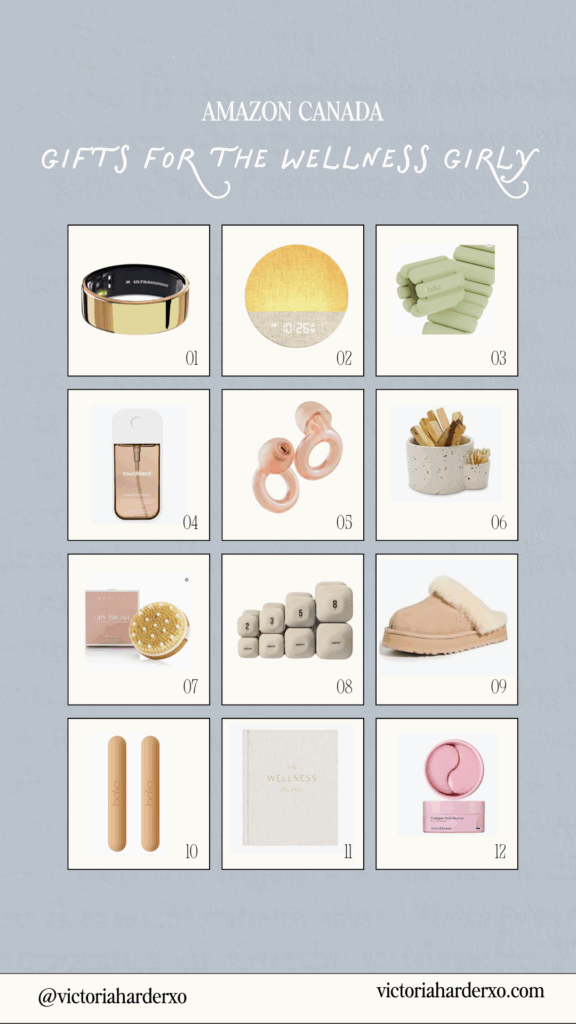Click the victoriaharderxo.com website link
Screen dimensions: 576x1024
460,991
